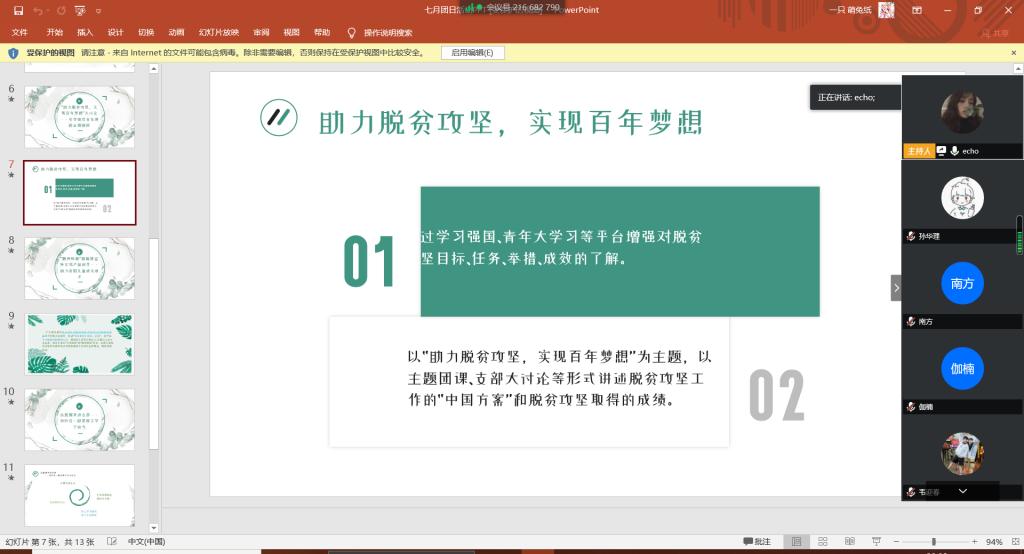Screen dimensions: 1024x554
Task: Open the 插入 ribbon tab
Action: pyautogui.click(x=85, y=32)
